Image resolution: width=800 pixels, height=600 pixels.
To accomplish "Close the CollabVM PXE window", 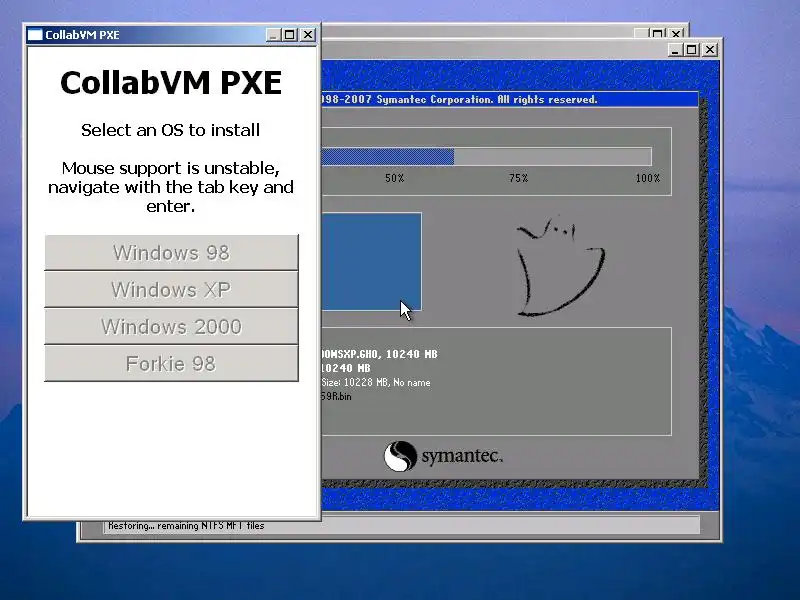I will click(x=308, y=35).
